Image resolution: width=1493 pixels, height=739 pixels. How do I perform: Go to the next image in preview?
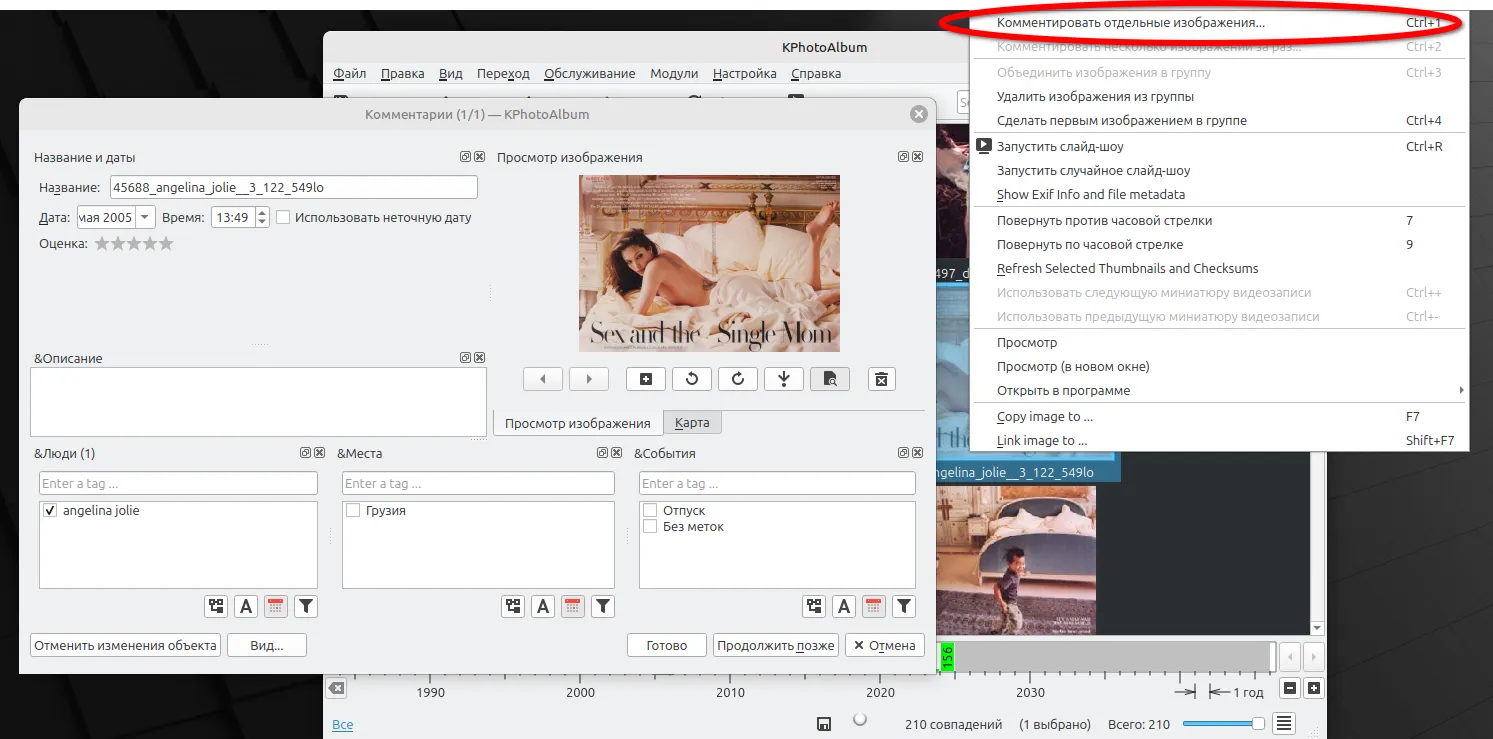click(x=589, y=379)
